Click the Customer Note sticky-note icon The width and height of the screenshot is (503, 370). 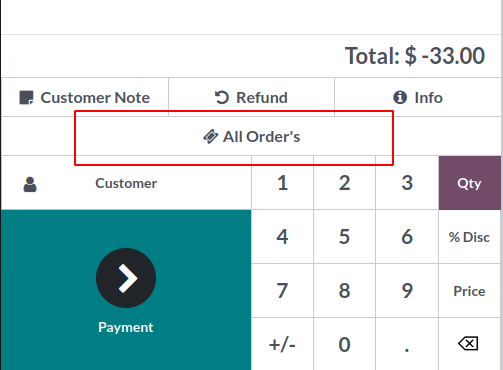(x=26, y=98)
